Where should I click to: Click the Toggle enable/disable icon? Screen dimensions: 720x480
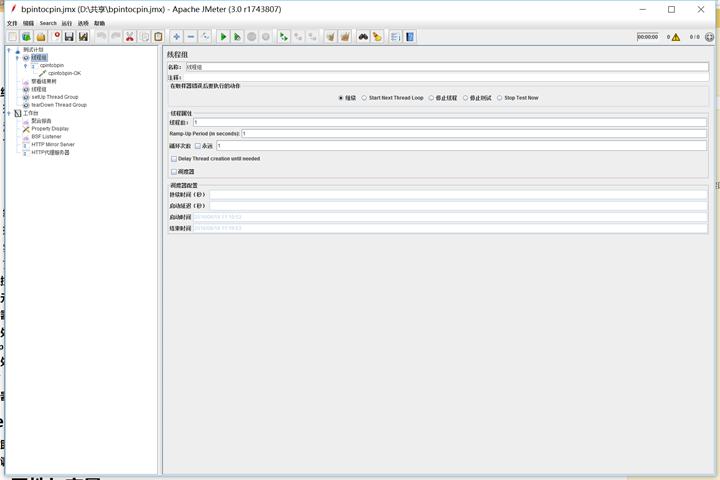click(x=205, y=37)
